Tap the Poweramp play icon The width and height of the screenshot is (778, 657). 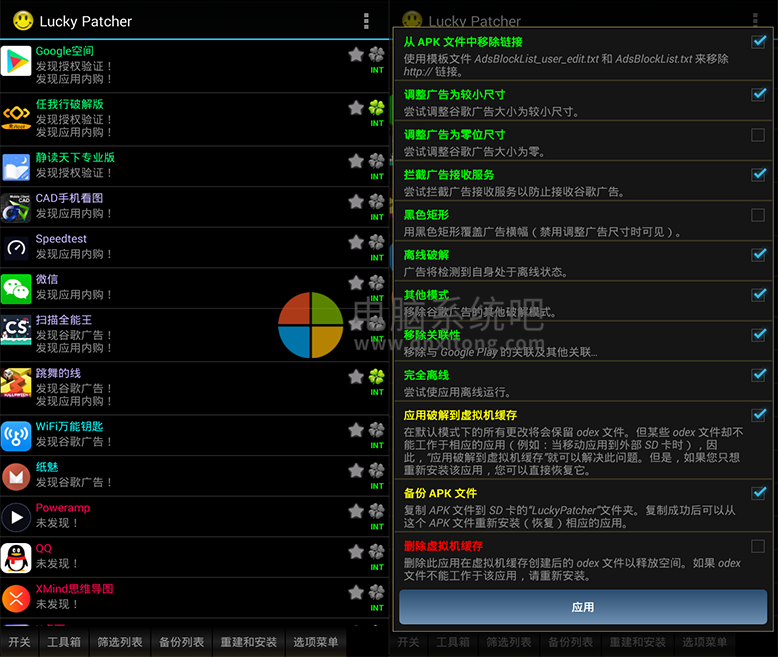(16, 518)
